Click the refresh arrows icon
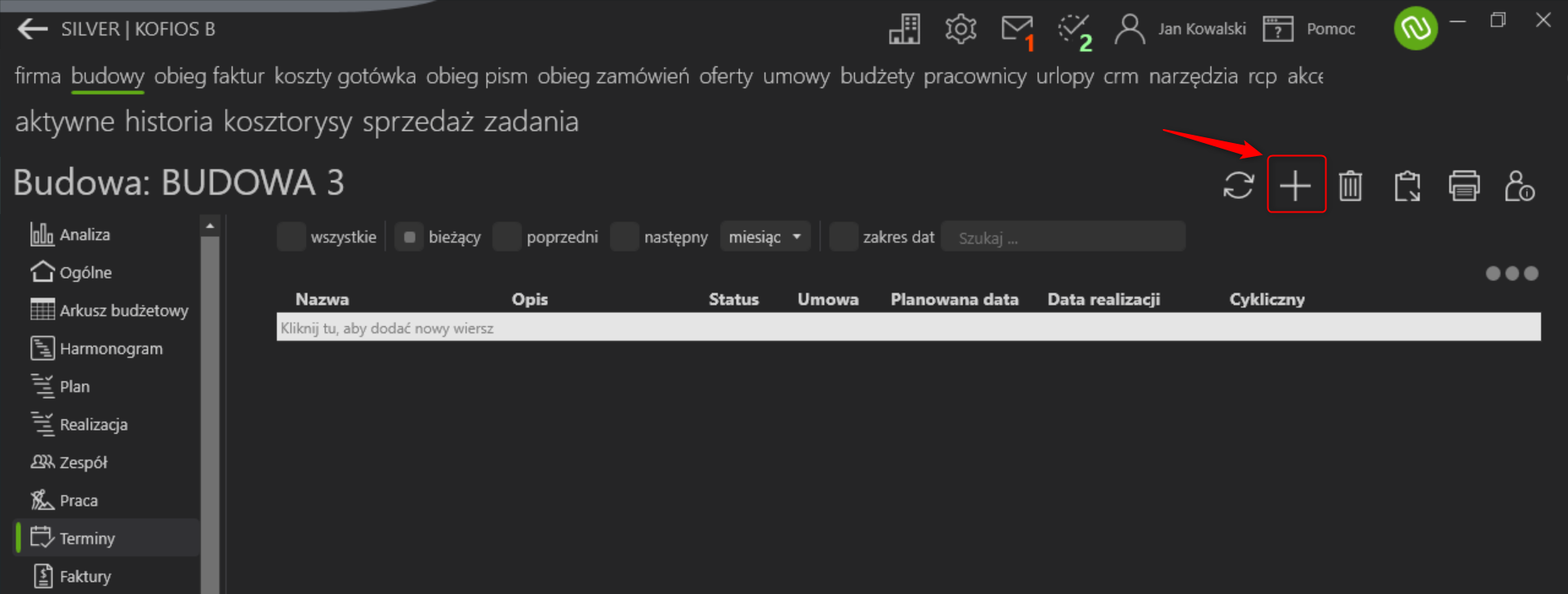This screenshot has height=594, width=1568. [x=1238, y=185]
